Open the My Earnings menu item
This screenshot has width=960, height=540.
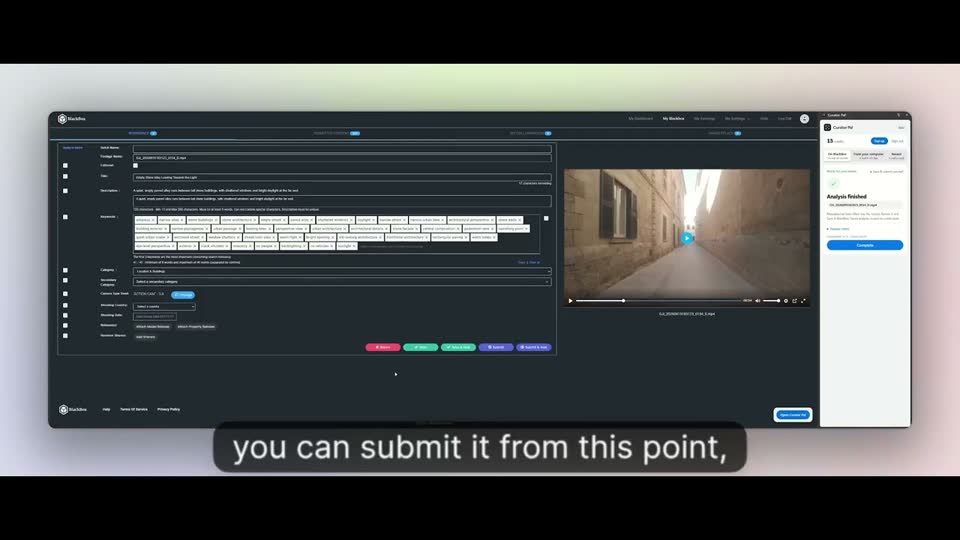[704, 119]
